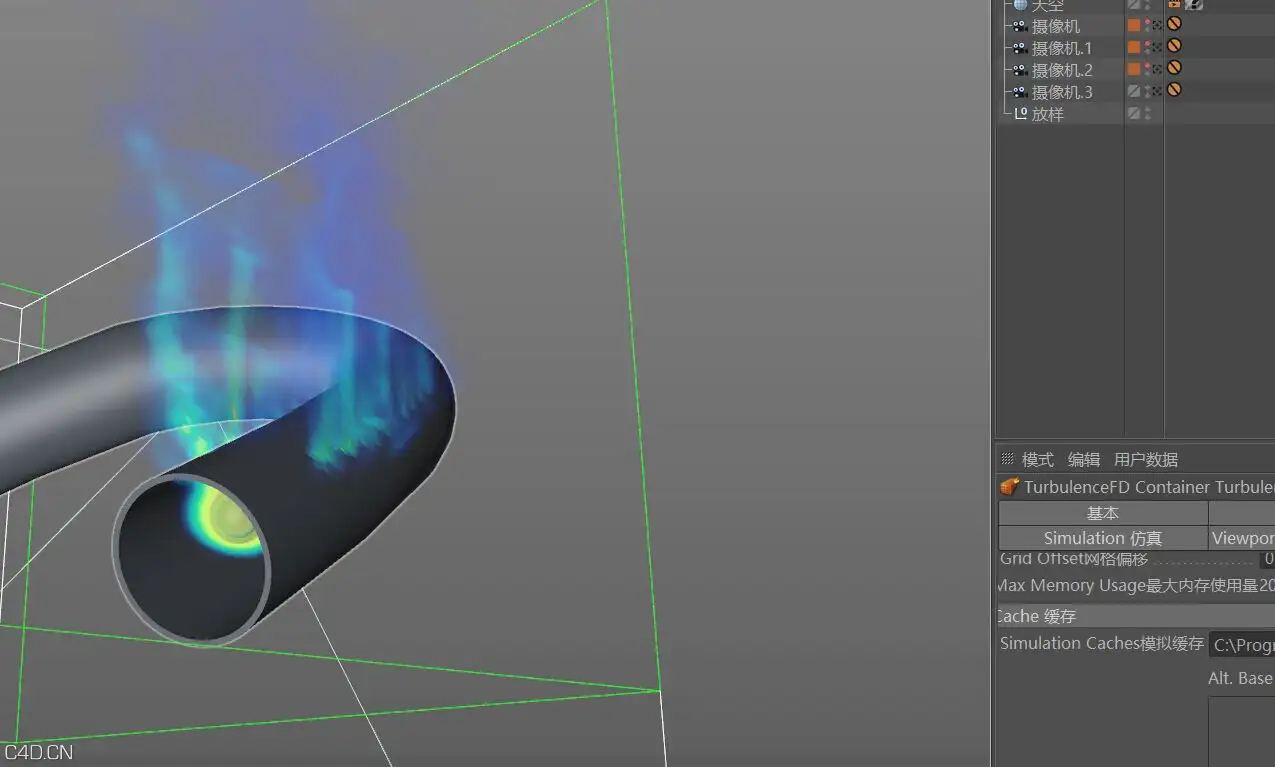Toggle the orange layer square on 摄像机.1
Viewport: 1275px width, 767px height.
tap(1134, 47)
